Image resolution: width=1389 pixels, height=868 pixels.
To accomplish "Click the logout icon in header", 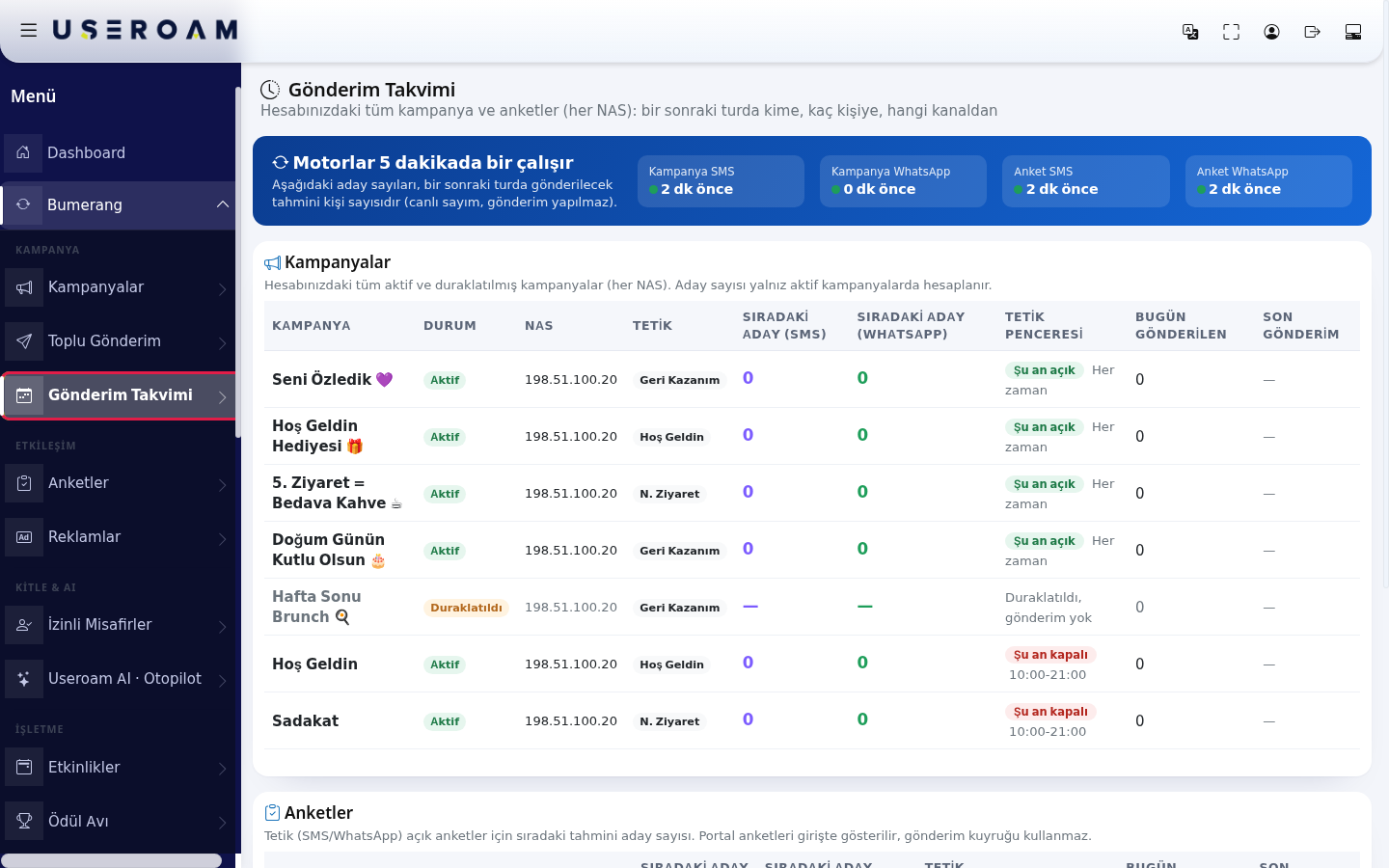I will (1312, 32).
